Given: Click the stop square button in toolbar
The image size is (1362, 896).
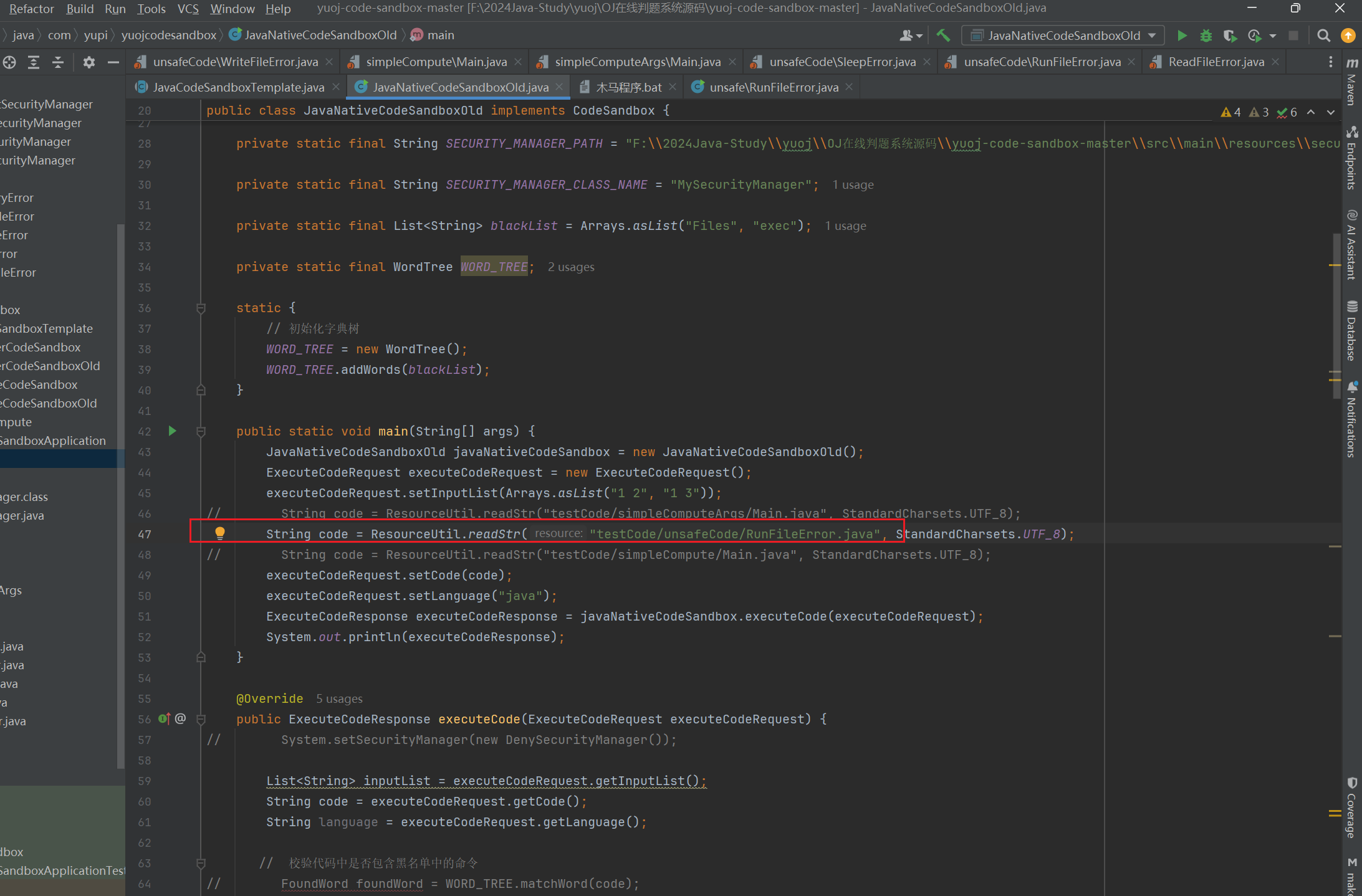Looking at the screenshot, I should pyautogui.click(x=1293, y=36).
